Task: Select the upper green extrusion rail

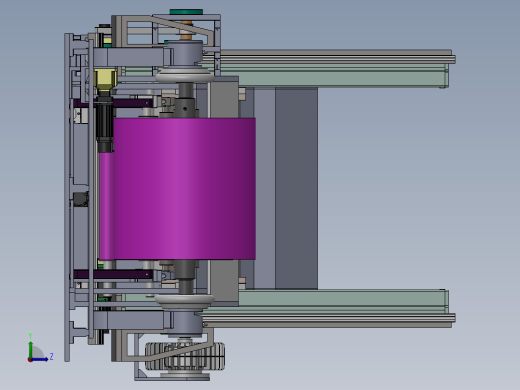Action: pyautogui.click(x=343, y=75)
